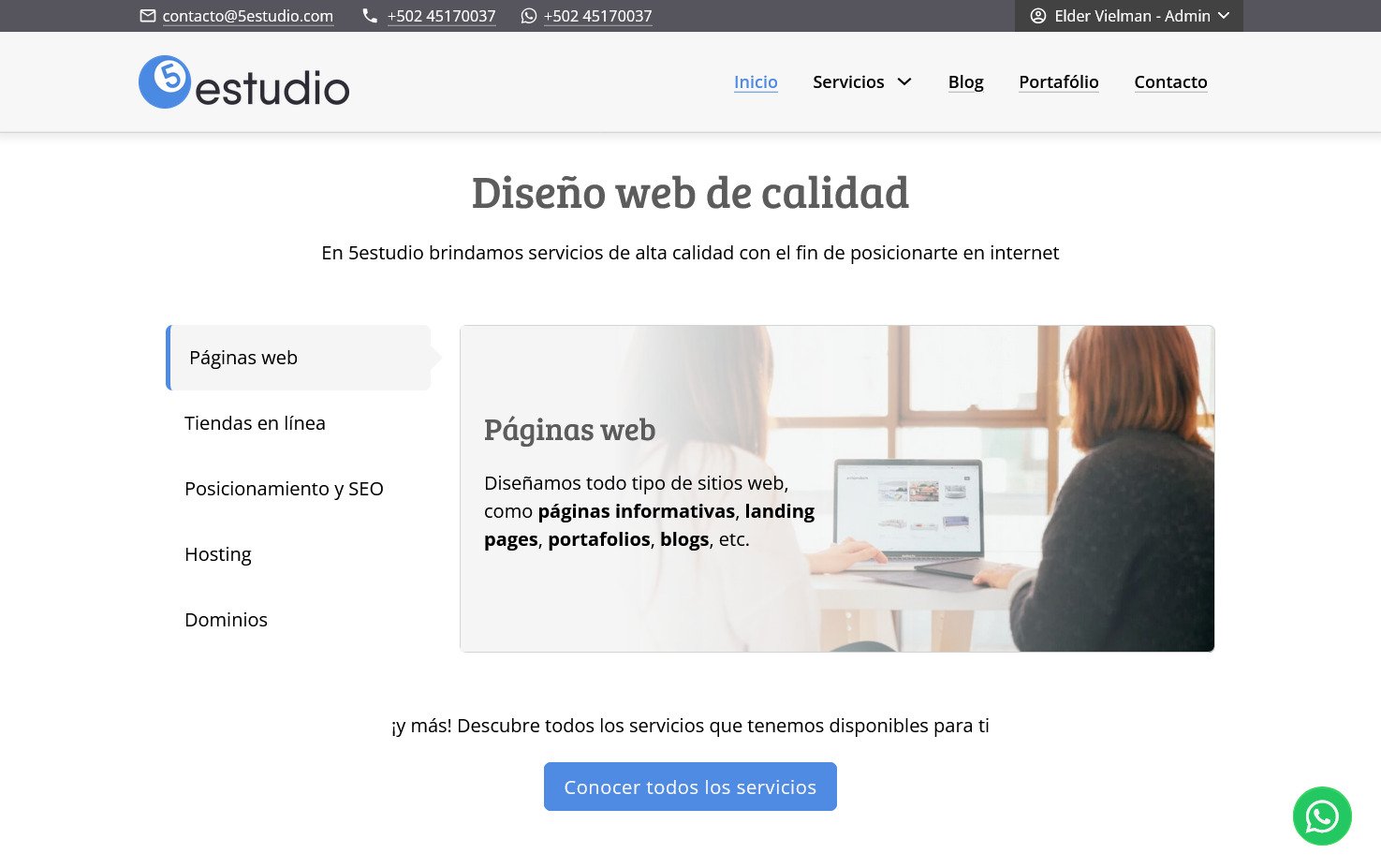Open the floating green WhatsApp chat button

click(1321, 816)
